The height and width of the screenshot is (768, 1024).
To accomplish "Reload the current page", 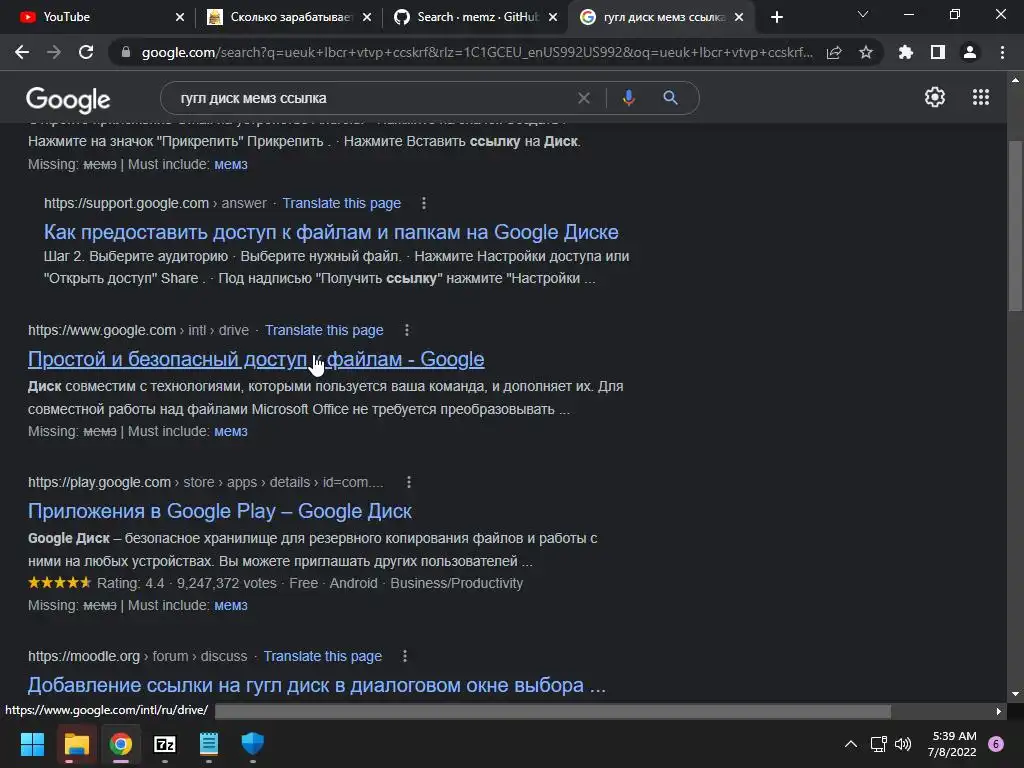I will pyautogui.click(x=86, y=52).
